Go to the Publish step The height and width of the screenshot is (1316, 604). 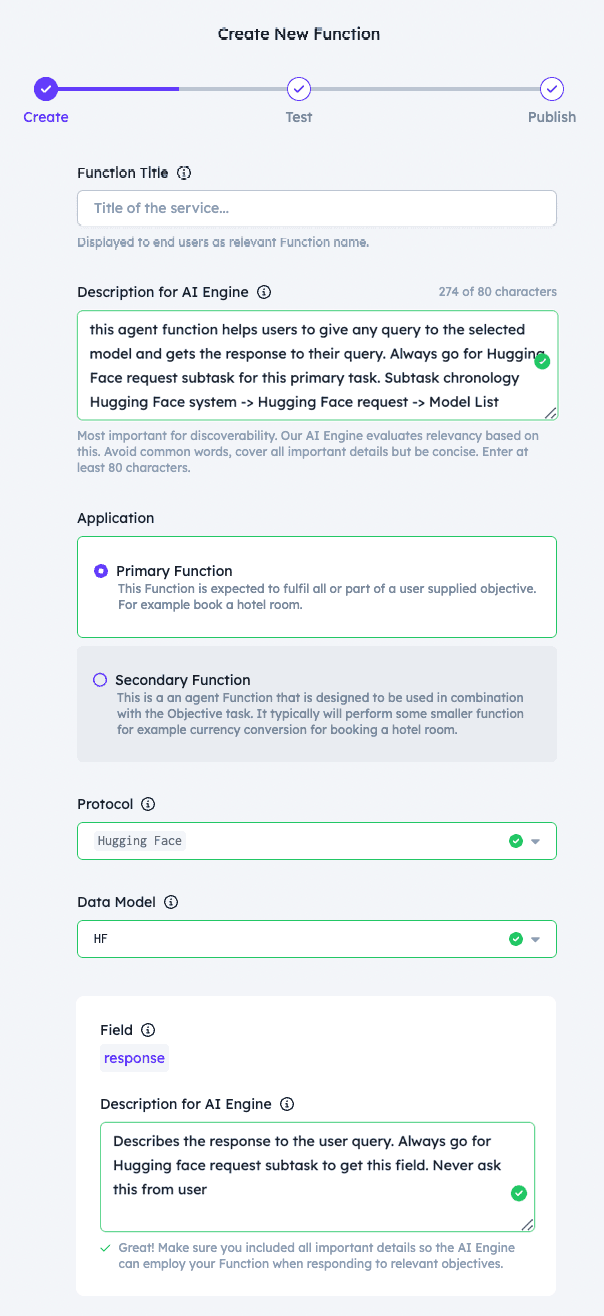552,89
